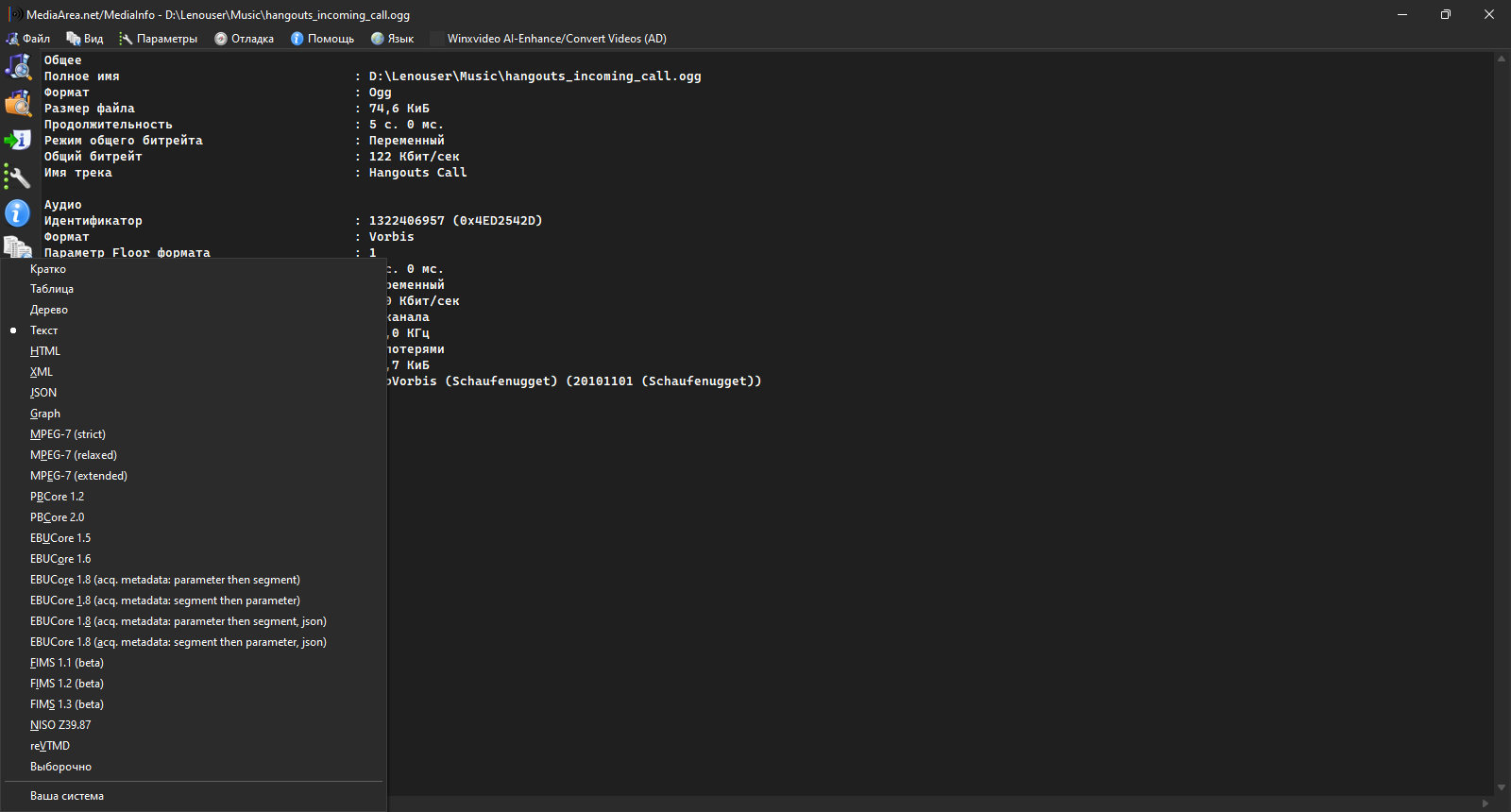Open Preferences via the wrench sidebar icon
1511x812 pixels.
coord(18,177)
